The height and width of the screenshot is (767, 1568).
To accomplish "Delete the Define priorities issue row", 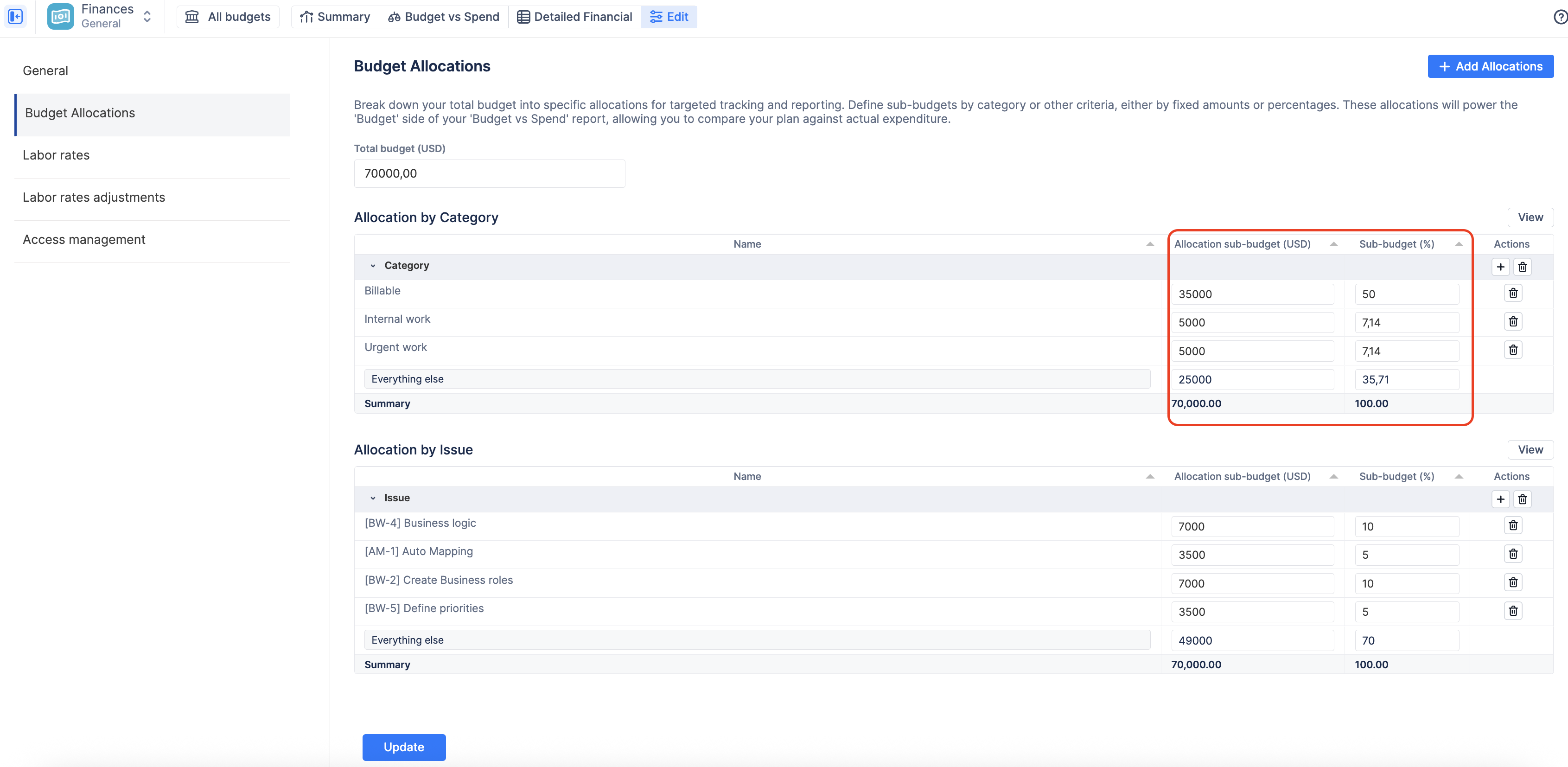I will click(1513, 611).
